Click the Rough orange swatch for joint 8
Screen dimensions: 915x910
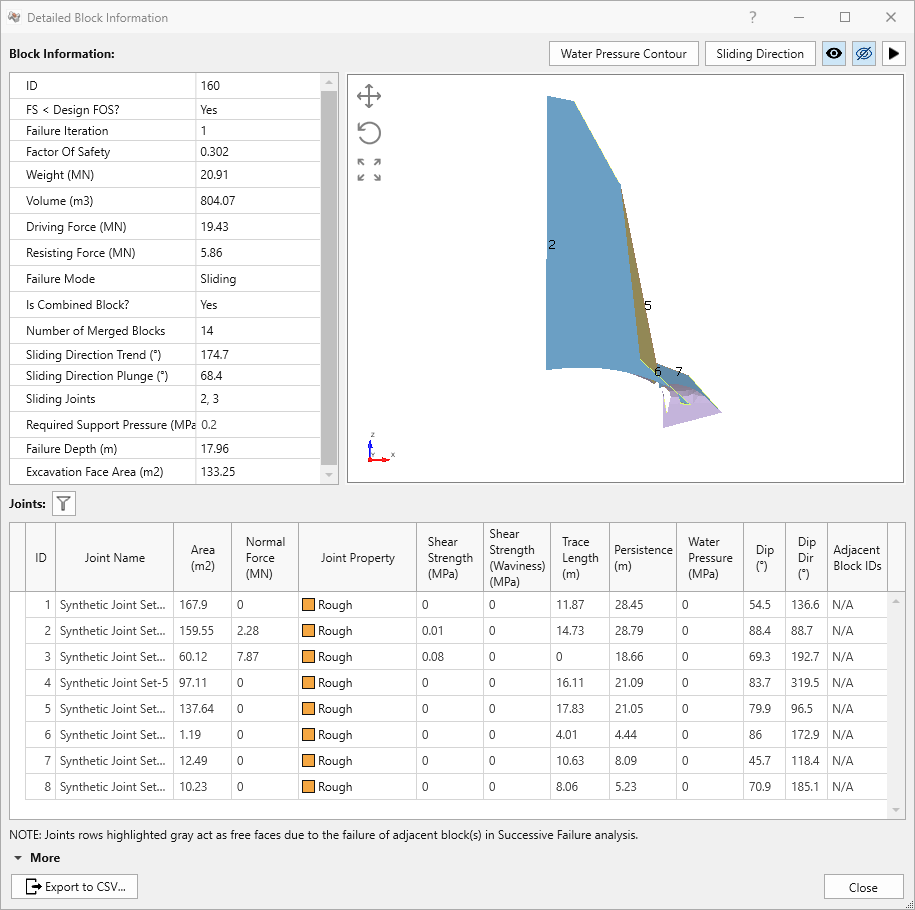[309, 787]
